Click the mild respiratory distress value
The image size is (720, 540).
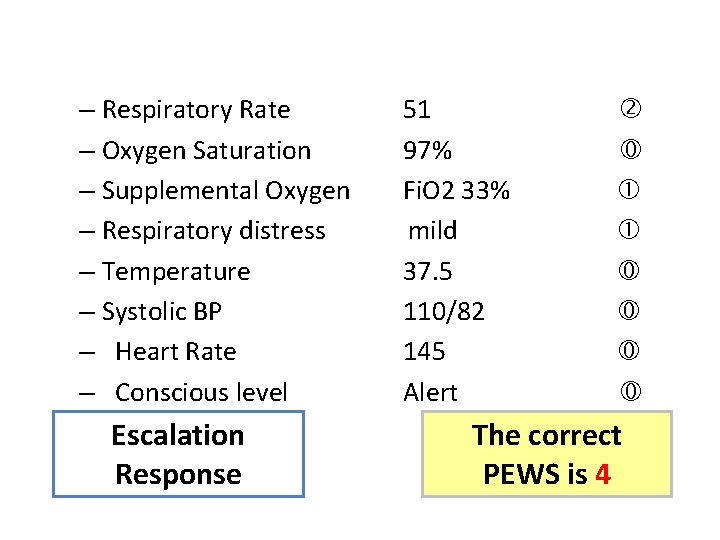(x=432, y=231)
